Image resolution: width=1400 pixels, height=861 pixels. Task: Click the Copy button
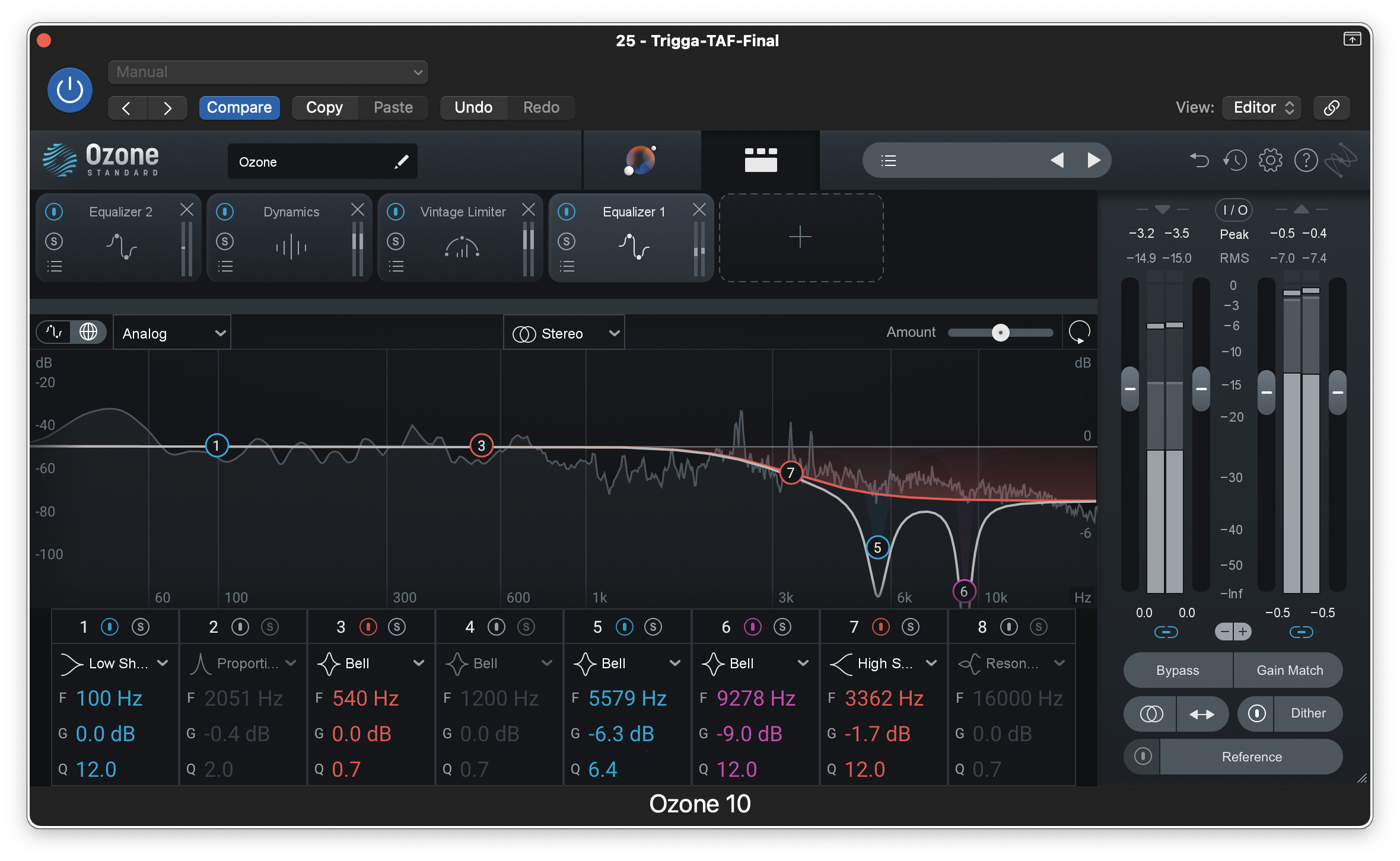[324, 107]
